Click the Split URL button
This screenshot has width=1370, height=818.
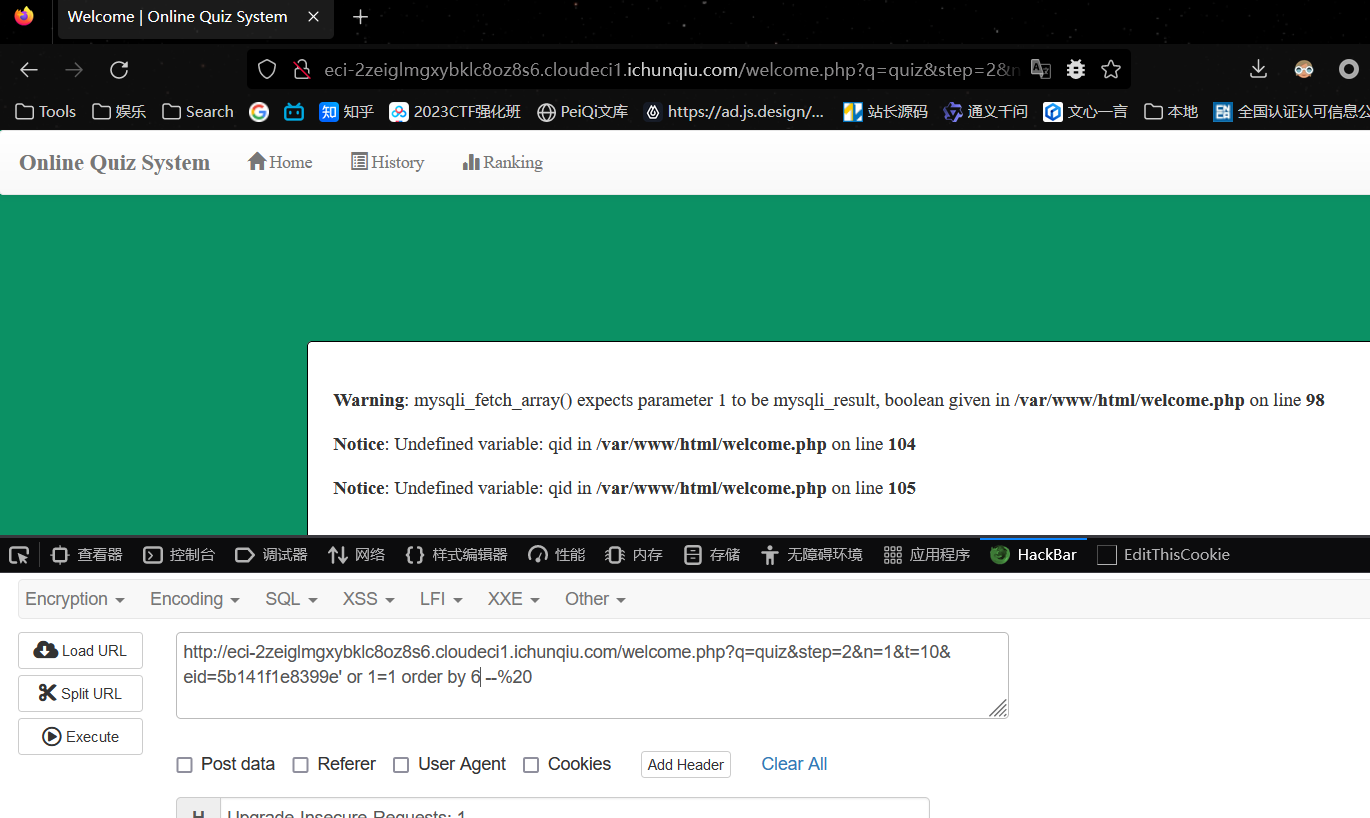[80, 694]
